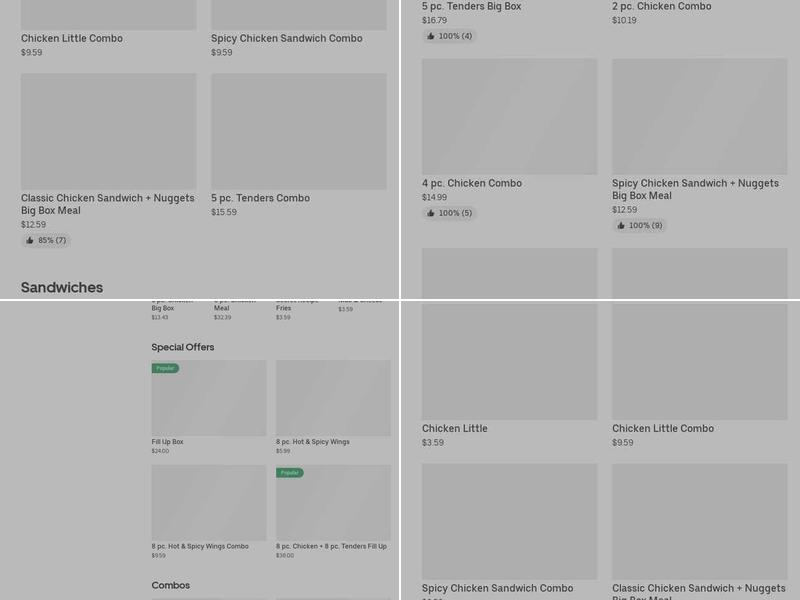Image resolution: width=800 pixels, height=600 pixels.
Task: Open the 5 pc. Tenders Combo photo
Action: point(298,131)
